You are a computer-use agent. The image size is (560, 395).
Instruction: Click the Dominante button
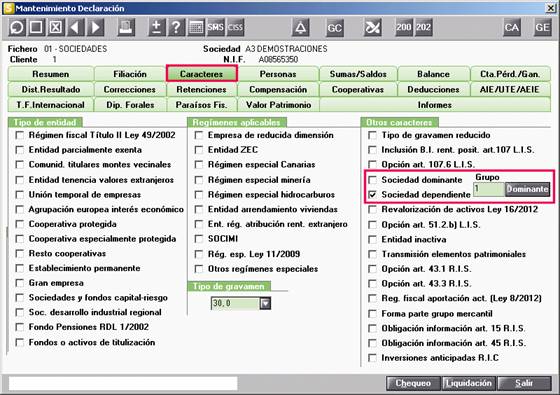point(527,189)
